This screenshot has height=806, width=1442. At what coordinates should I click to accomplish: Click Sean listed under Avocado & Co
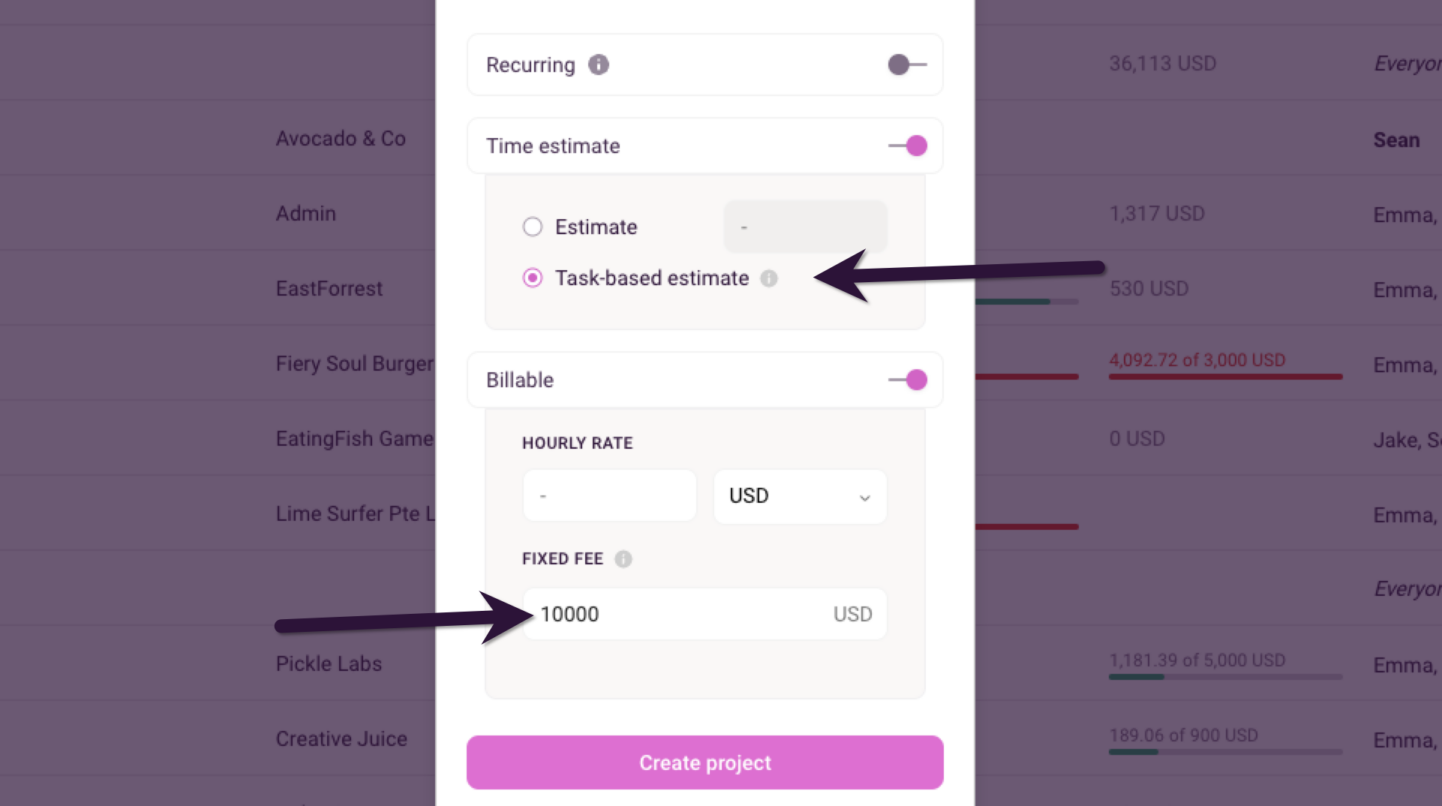1396,140
